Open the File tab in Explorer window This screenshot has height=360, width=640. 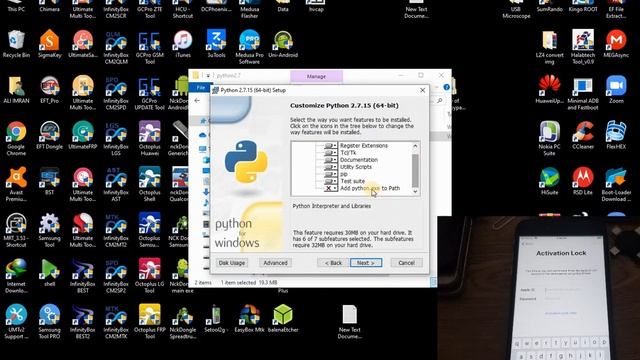(200, 88)
